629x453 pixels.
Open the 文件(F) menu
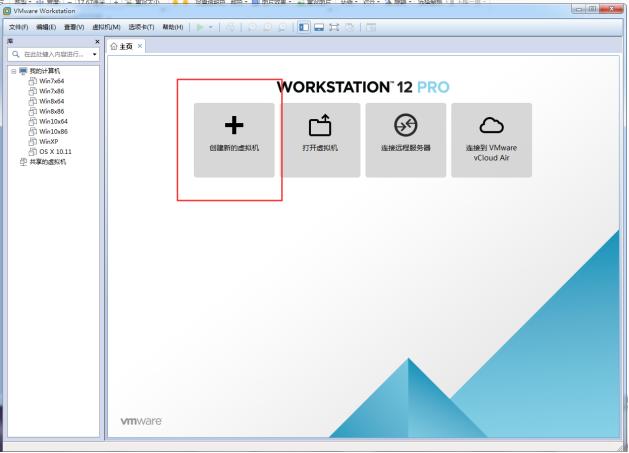[x=18, y=27]
